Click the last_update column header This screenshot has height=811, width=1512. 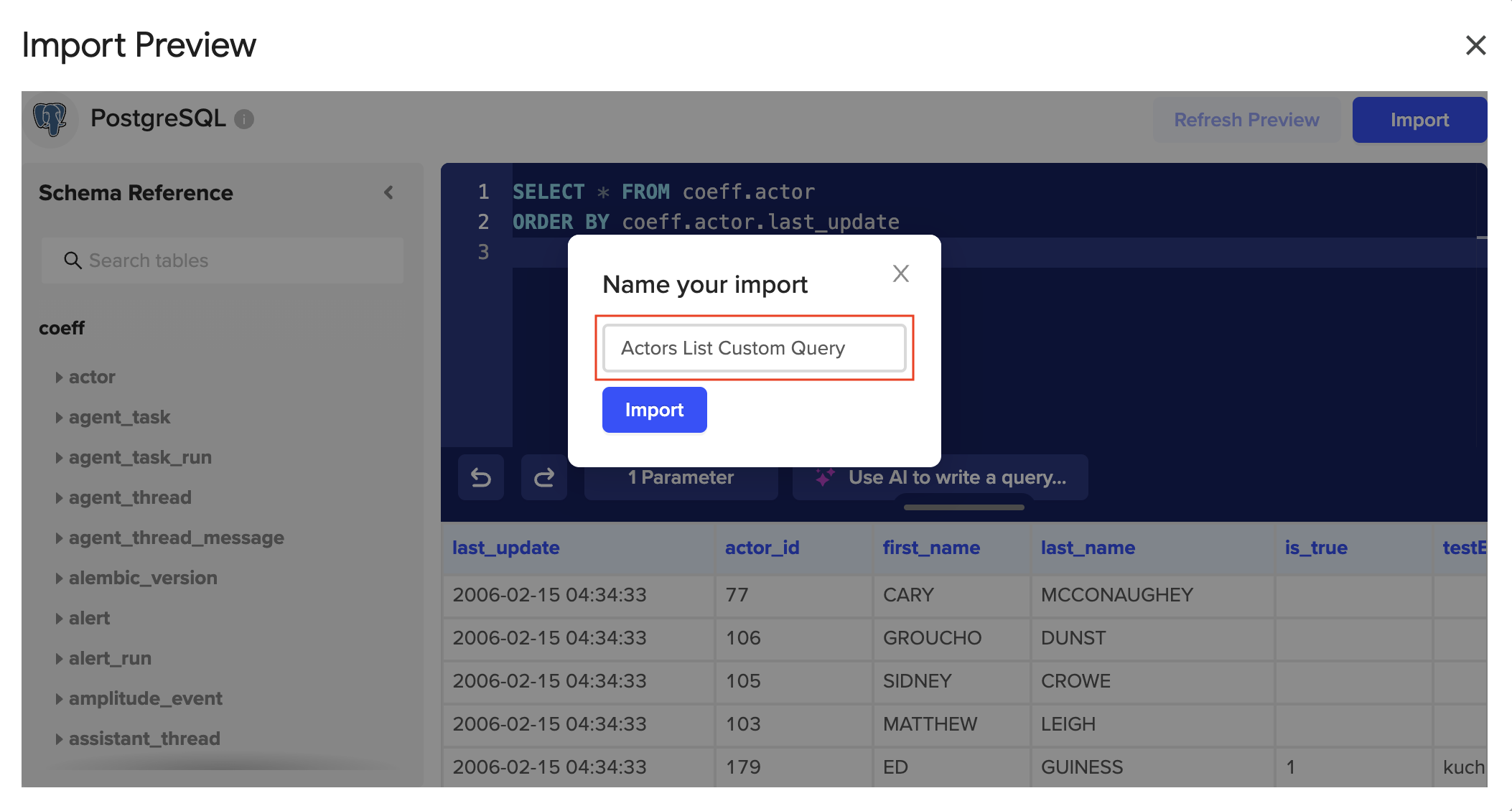click(506, 548)
